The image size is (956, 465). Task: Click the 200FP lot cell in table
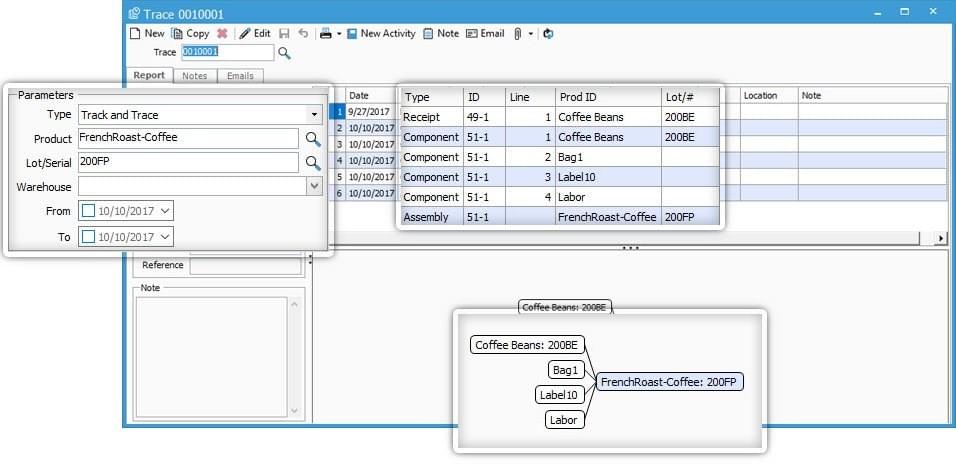(690, 217)
